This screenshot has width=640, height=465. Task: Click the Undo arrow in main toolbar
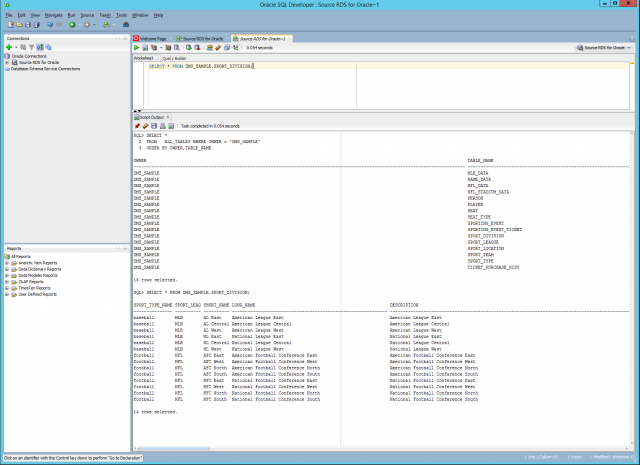tap(50, 25)
